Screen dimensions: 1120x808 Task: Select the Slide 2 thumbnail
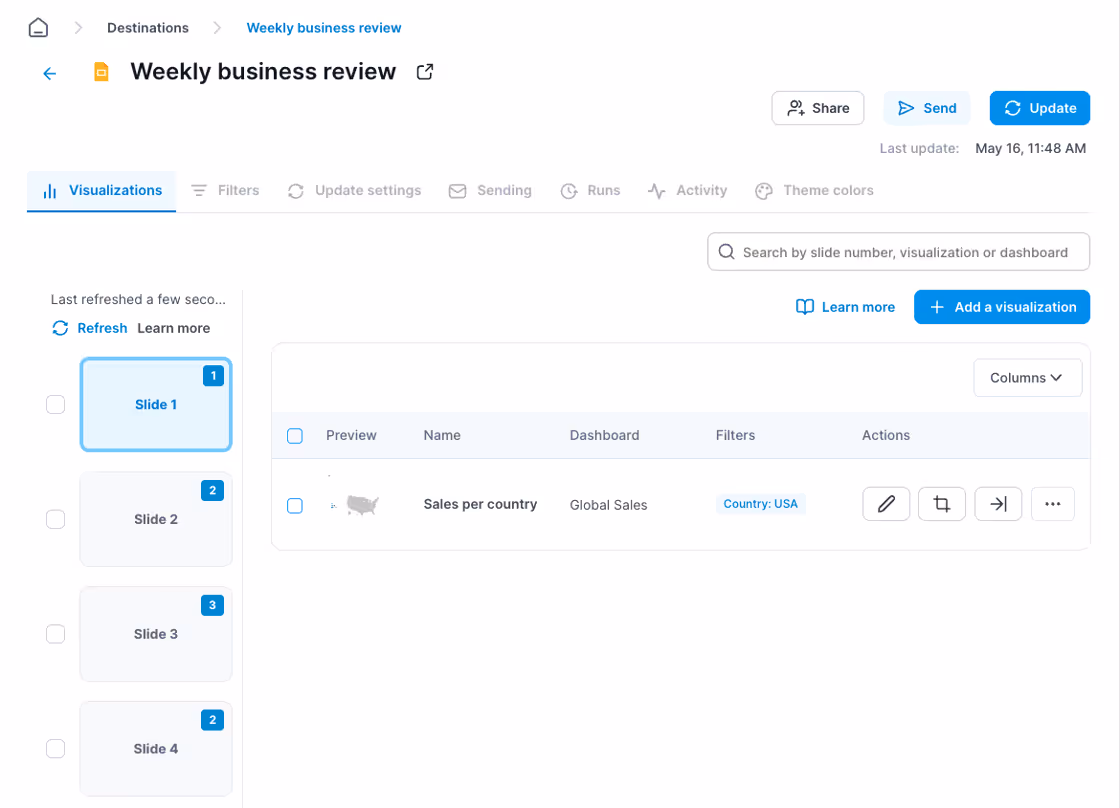point(156,519)
